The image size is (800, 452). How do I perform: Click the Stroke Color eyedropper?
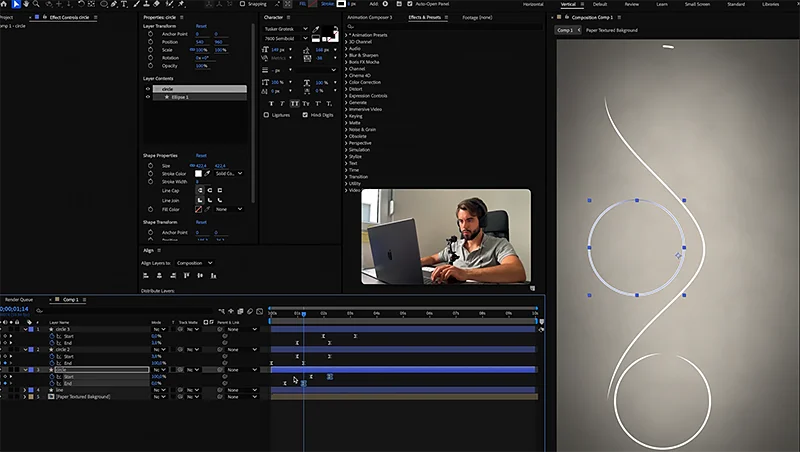[x=207, y=173]
